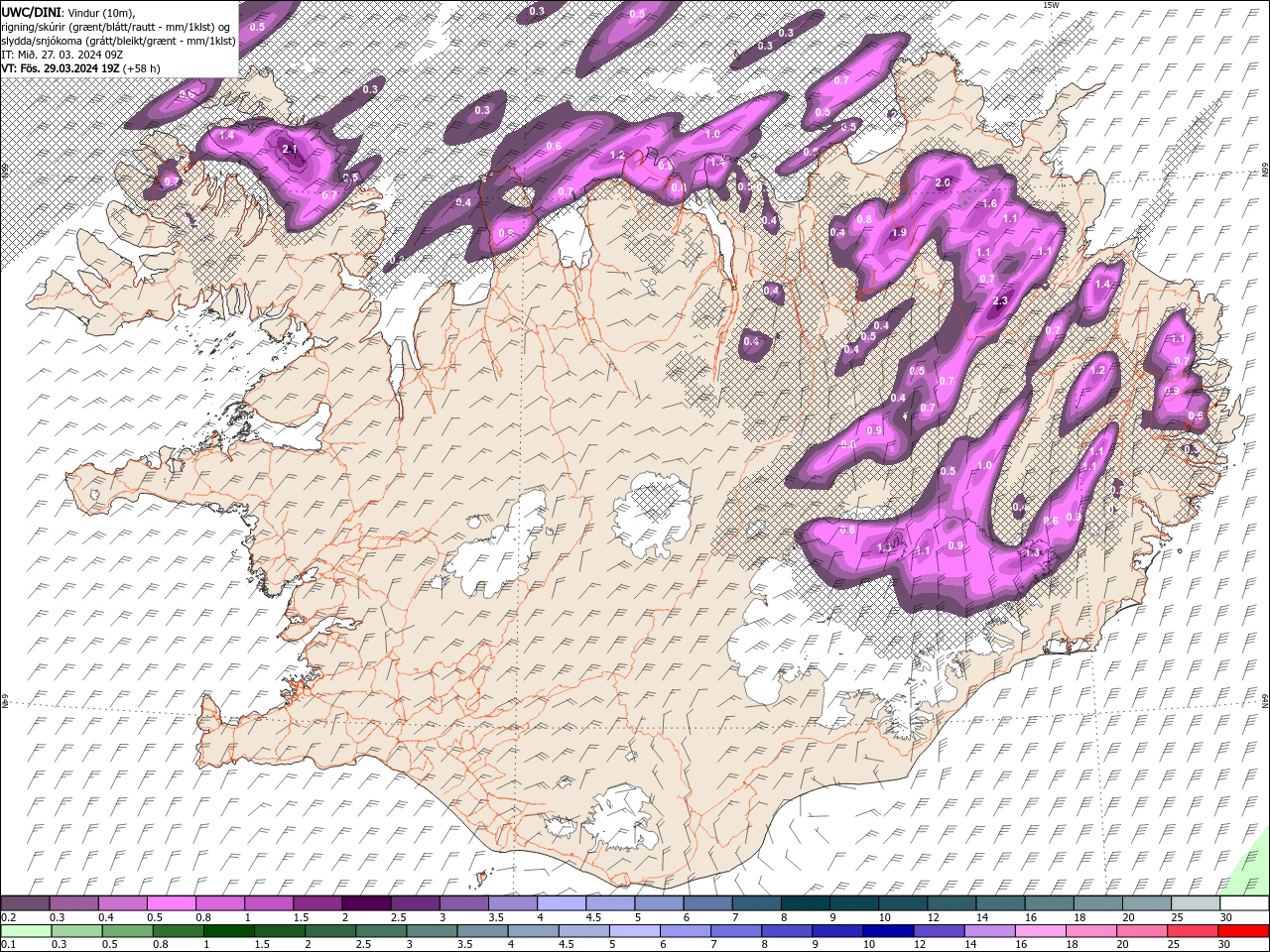Click the '2.3' precipitation value on map
Image resolution: width=1270 pixels, height=952 pixels.
click(x=1000, y=301)
